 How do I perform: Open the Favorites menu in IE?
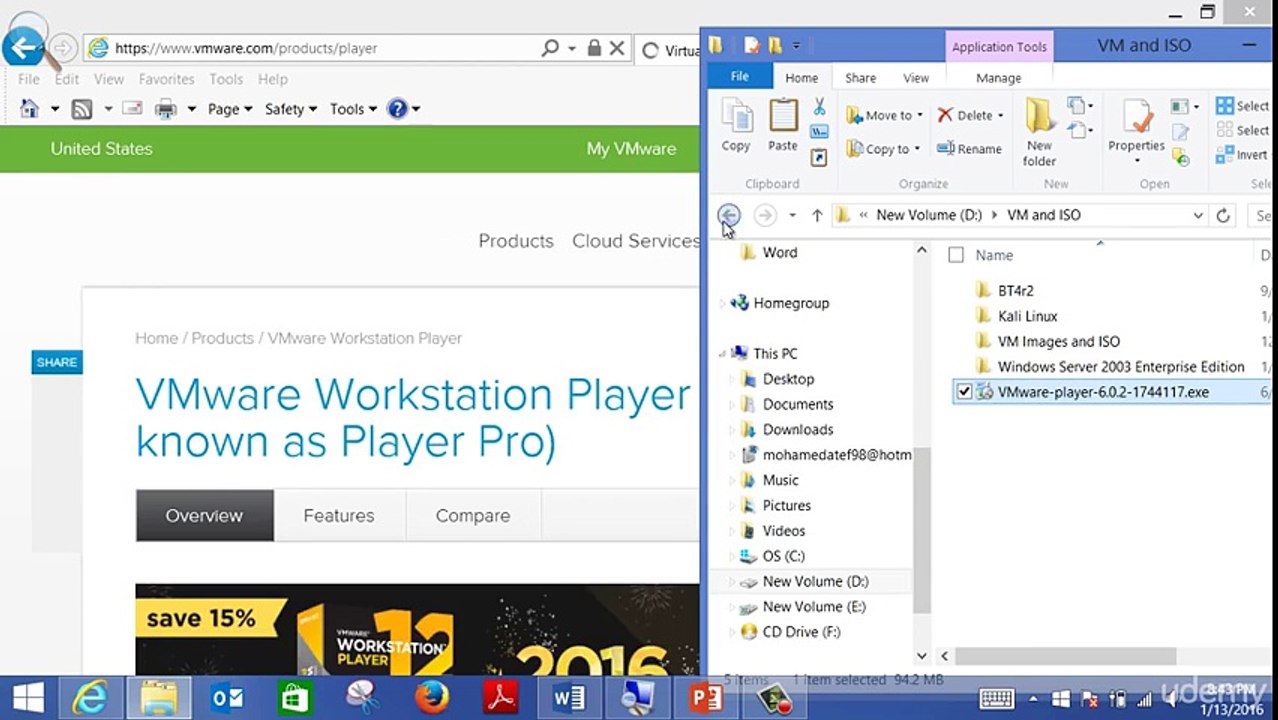click(166, 79)
